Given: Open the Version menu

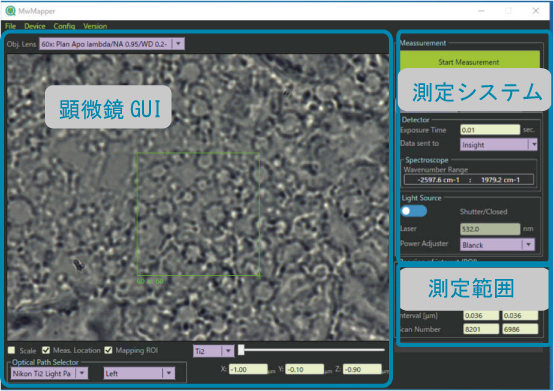Looking at the screenshot, I should 95,26.
